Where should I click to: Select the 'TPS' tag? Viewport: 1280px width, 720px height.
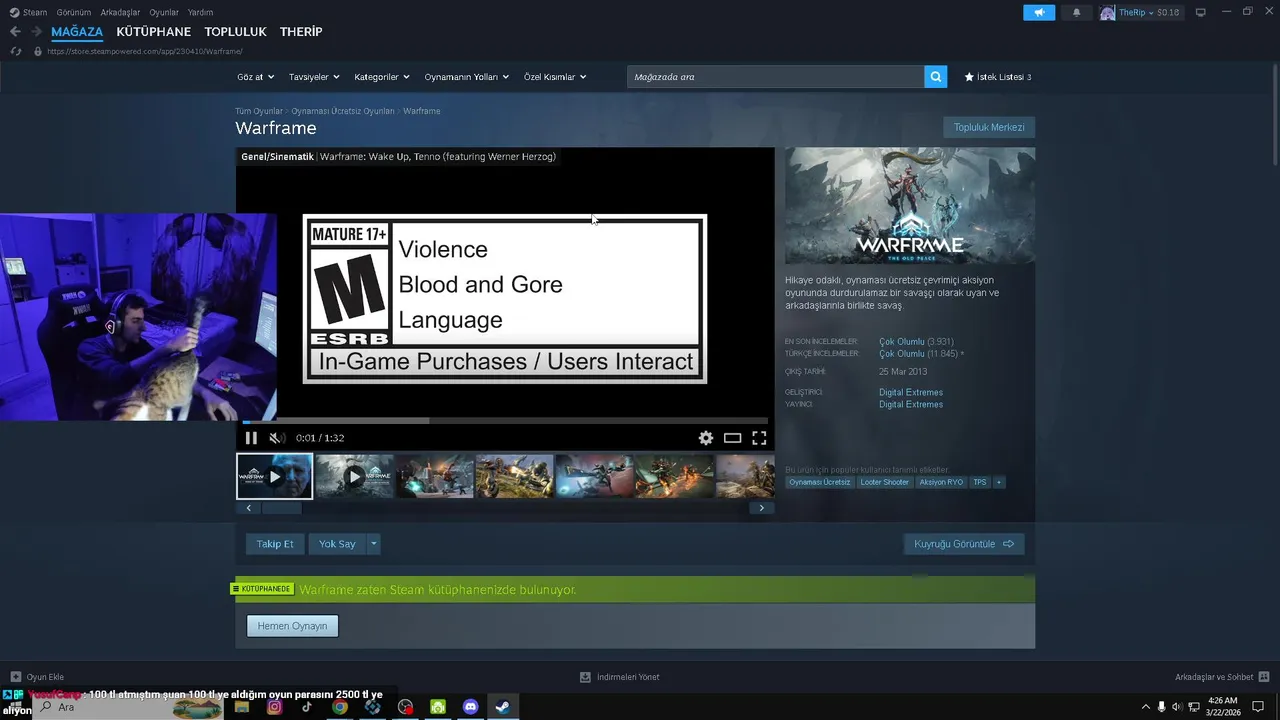pyautogui.click(x=980, y=482)
